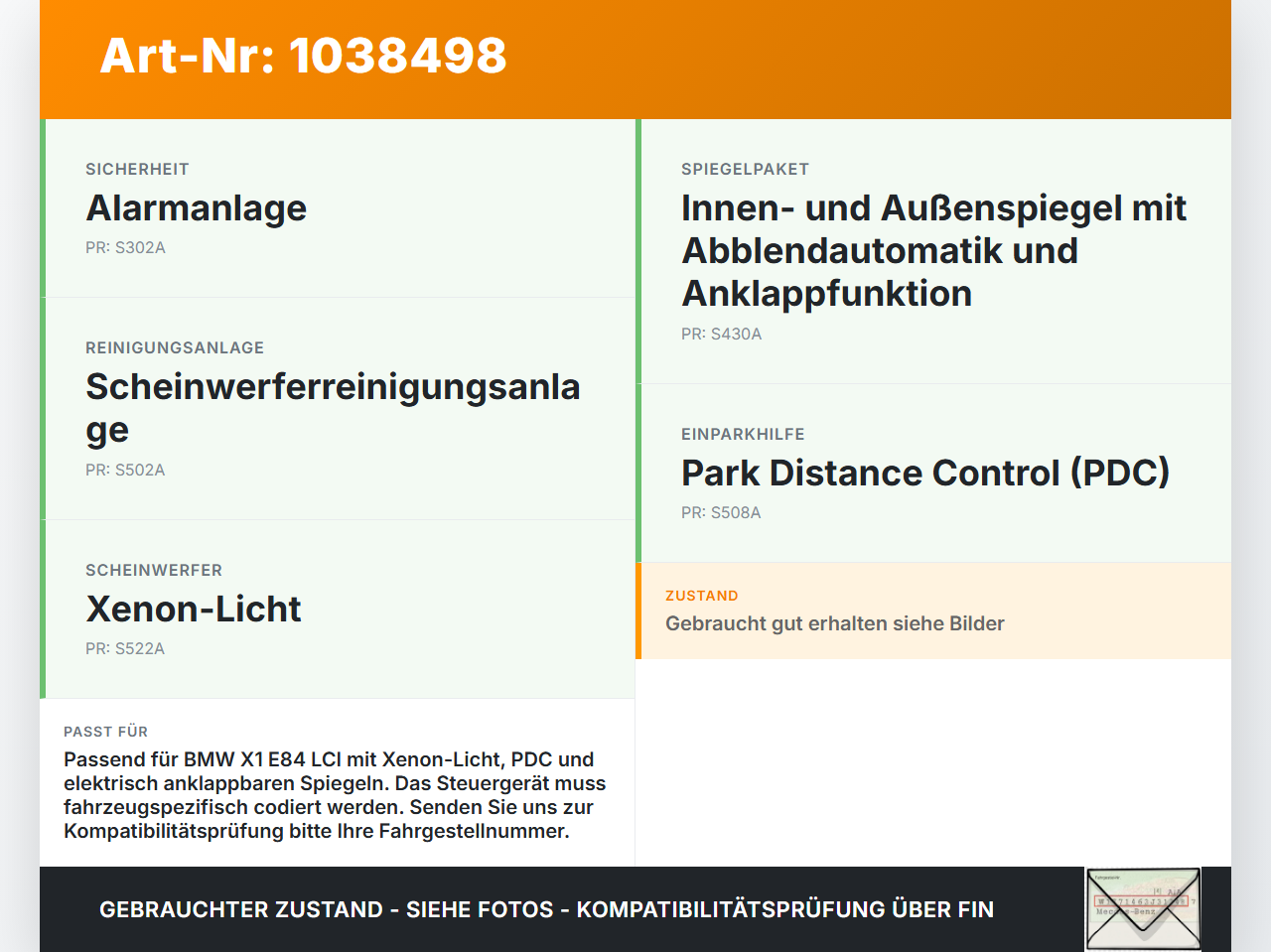Click the PR: S302A code
This screenshot has width=1271, height=952.
[x=125, y=247]
